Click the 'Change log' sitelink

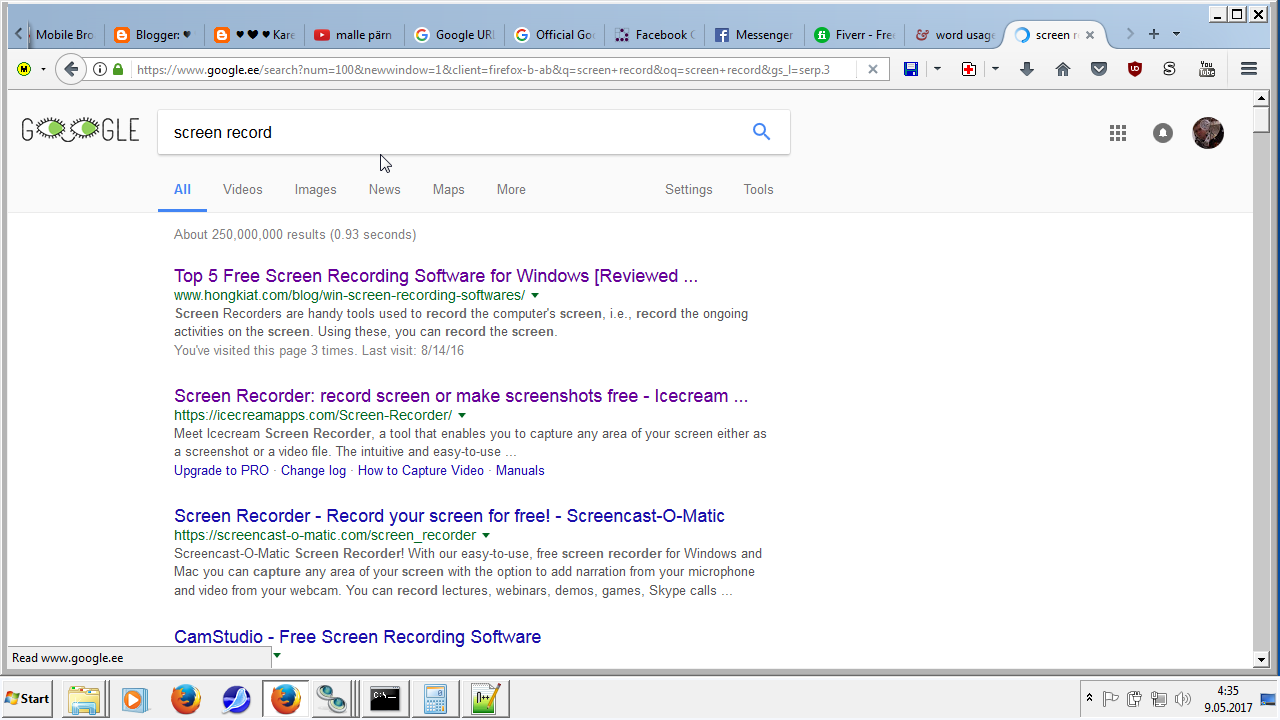click(313, 470)
